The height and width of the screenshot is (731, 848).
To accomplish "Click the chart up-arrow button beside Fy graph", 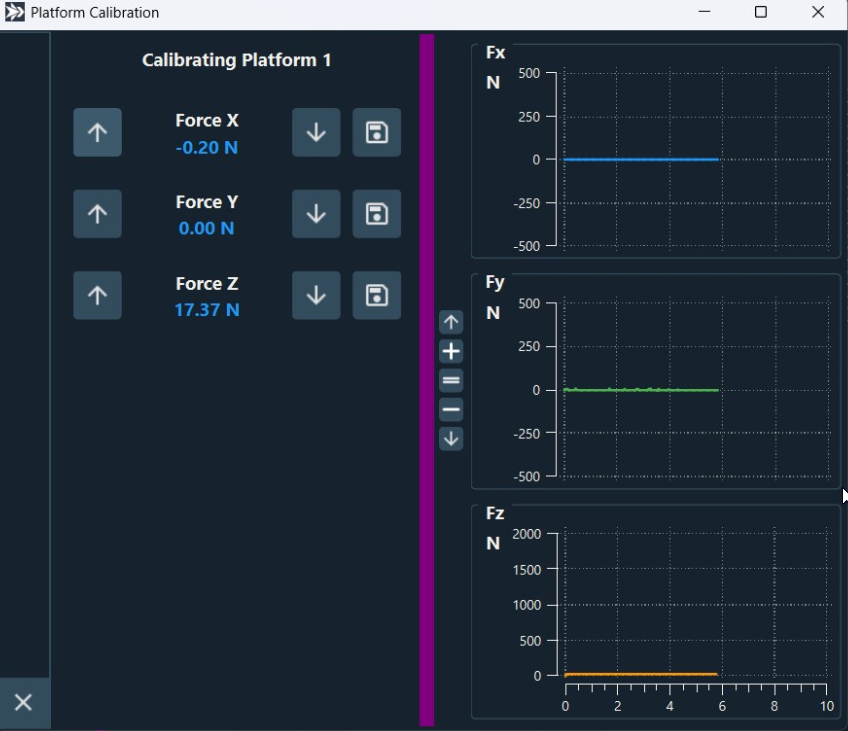I will (x=451, y=322).
